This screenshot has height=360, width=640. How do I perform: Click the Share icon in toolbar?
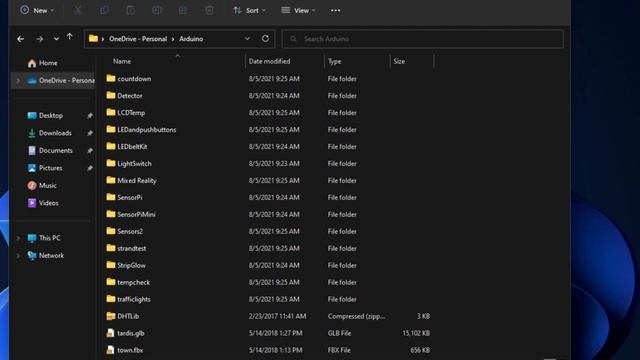pos(183,10)
